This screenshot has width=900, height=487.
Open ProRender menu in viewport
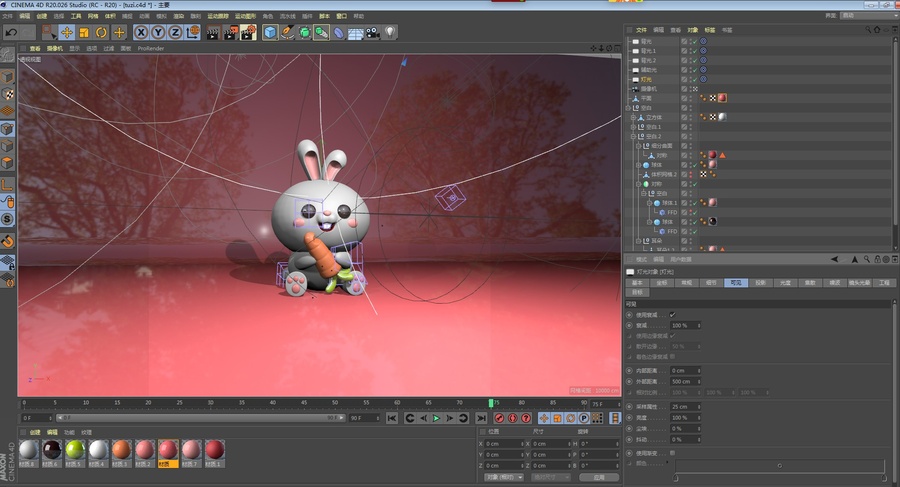(151, 49)
